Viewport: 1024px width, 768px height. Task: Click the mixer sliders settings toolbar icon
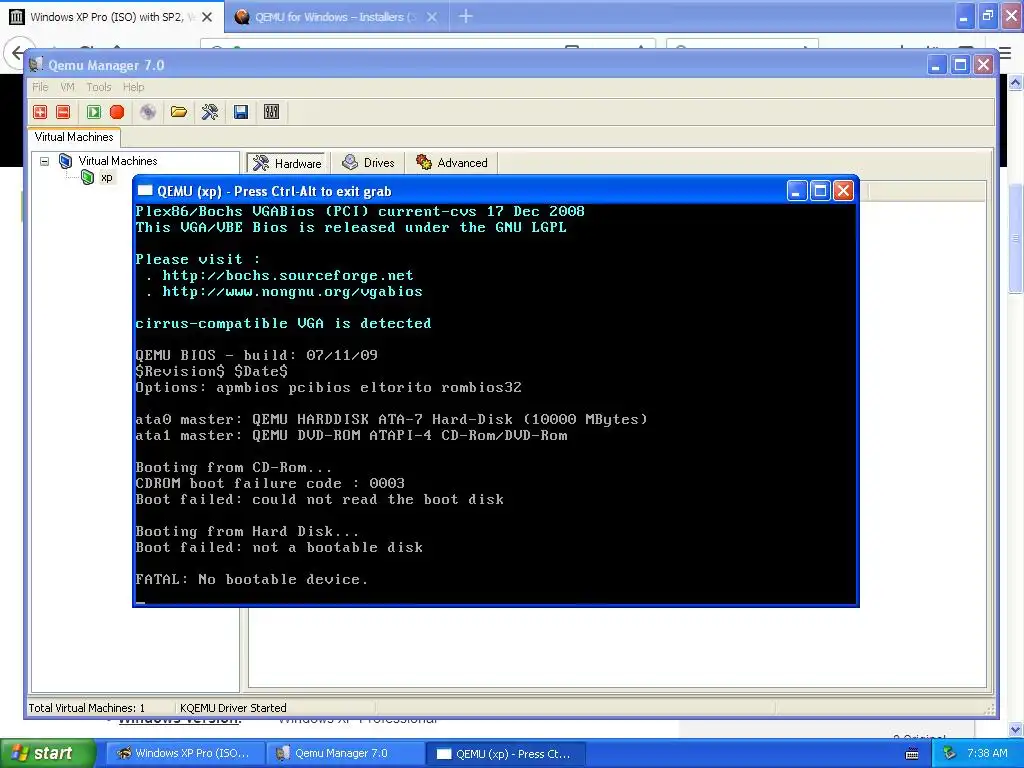tap(272, 112)
